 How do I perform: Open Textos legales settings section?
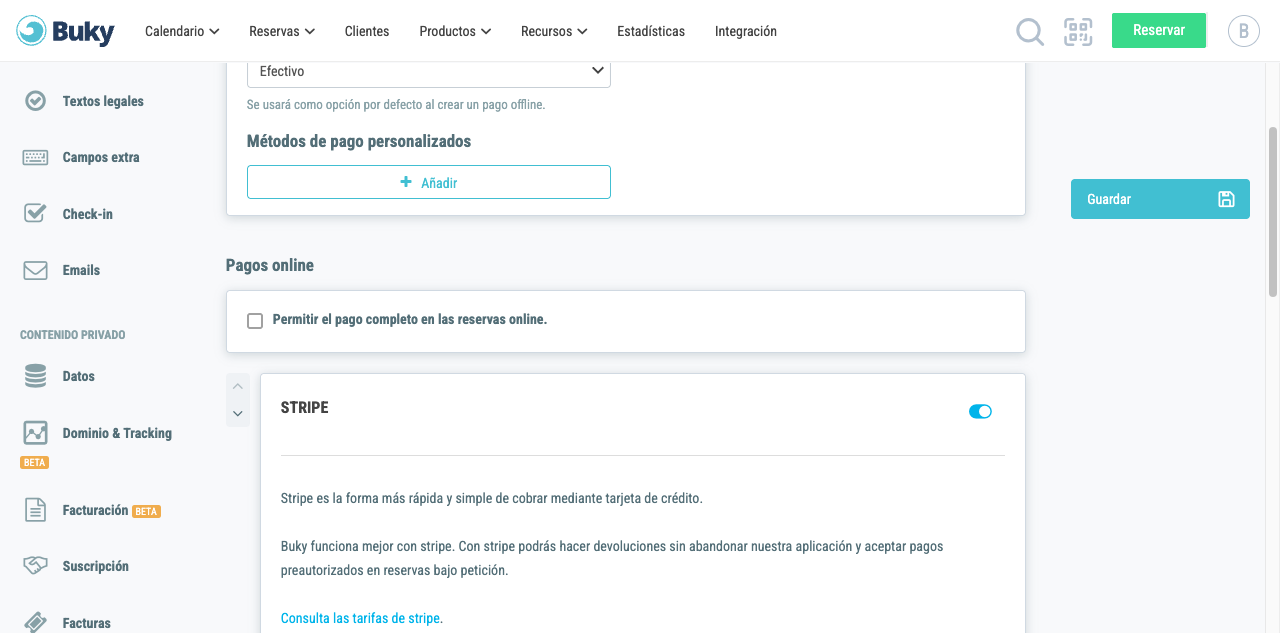103,101
